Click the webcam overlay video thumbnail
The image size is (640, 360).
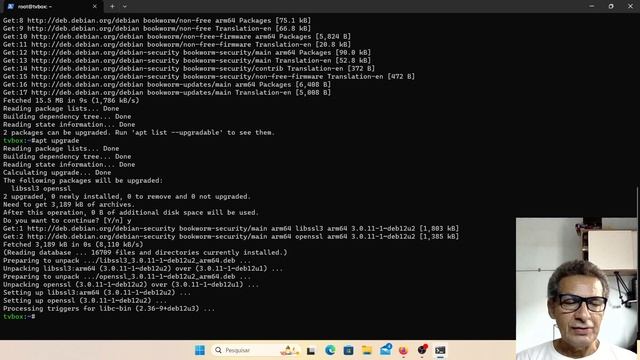[x=576, y=288]
